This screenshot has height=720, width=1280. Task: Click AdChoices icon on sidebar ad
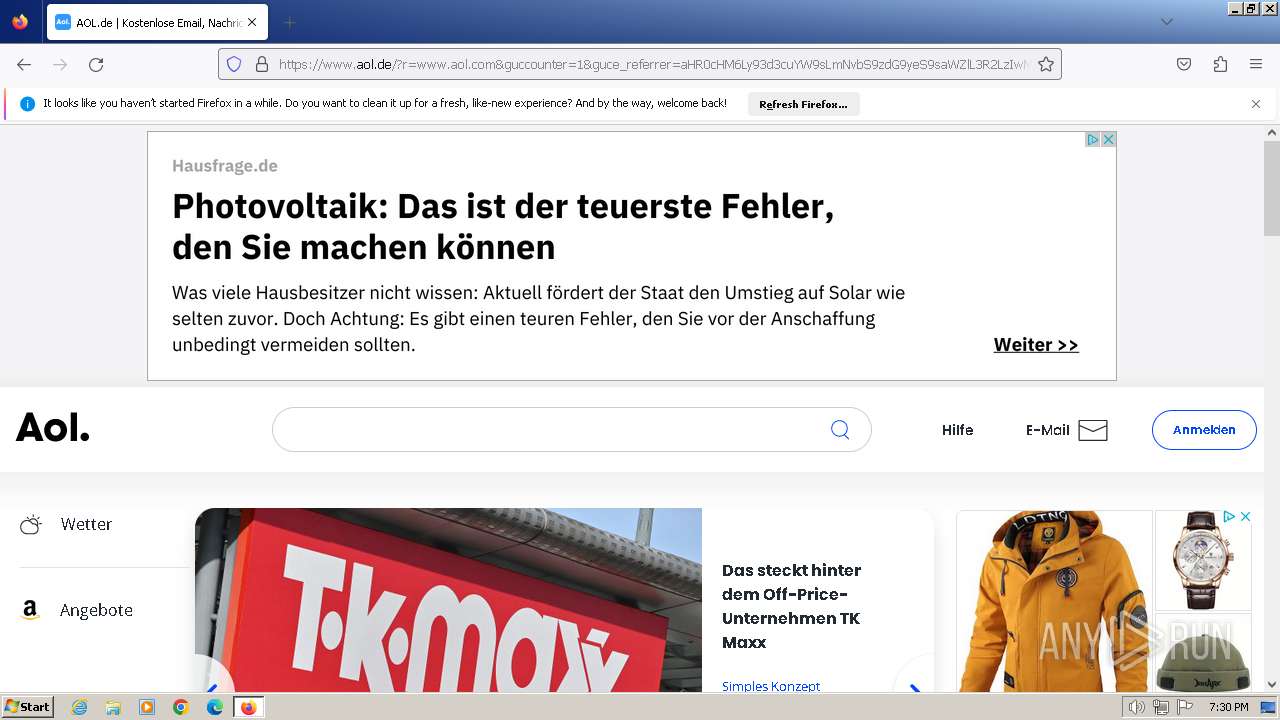[1230, 516]
